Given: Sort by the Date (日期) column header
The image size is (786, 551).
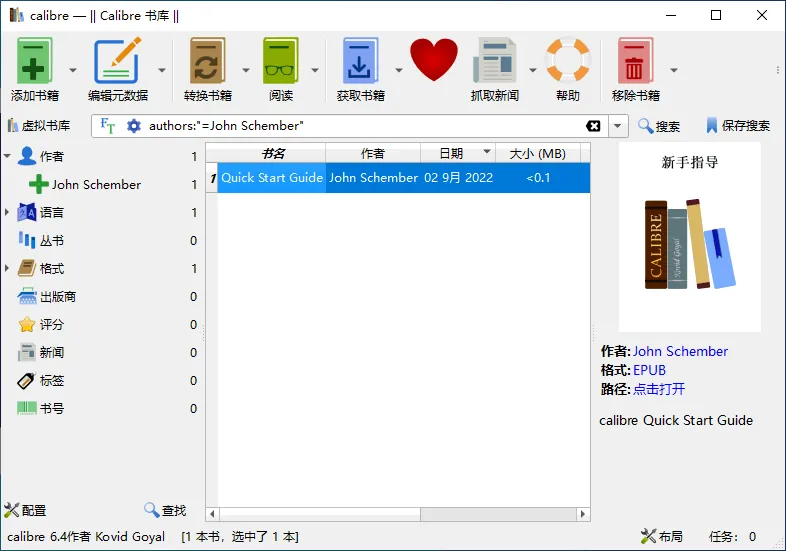Looking at the screenshot, I should 458,153.
